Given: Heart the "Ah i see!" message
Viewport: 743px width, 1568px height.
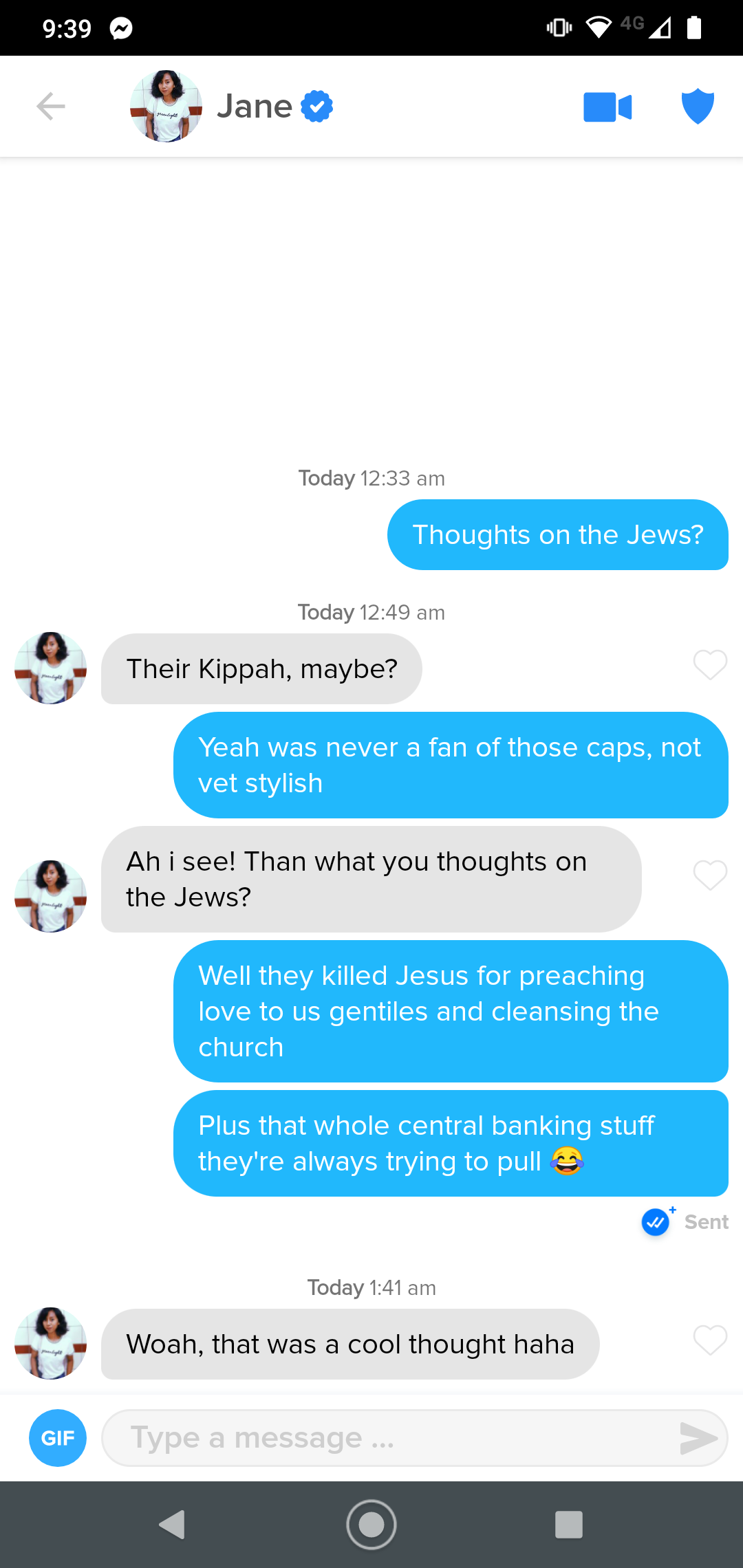Looking at the screenshot, I should 710,875.
